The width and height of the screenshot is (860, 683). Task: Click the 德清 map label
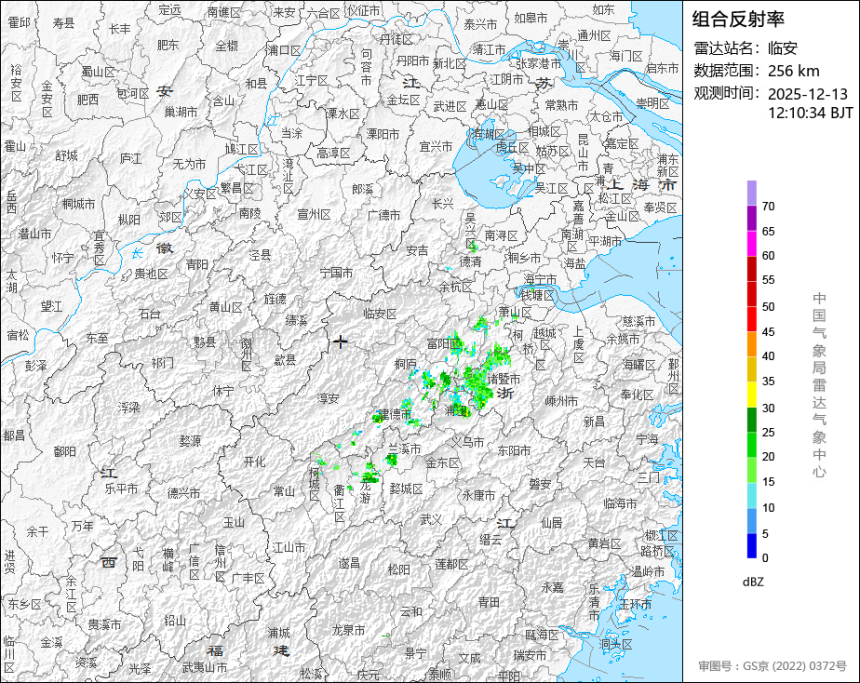coord(470,262)
